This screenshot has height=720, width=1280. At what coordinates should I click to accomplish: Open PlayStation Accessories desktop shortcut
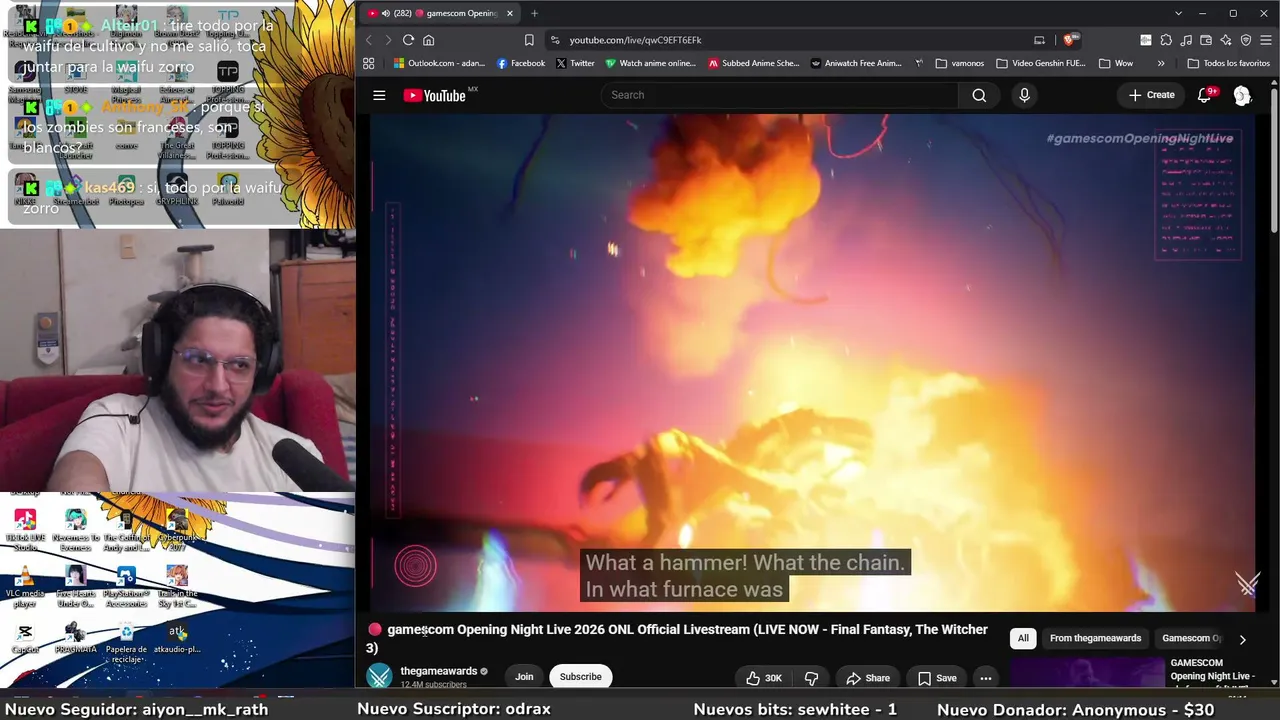(x=126, y=587)
